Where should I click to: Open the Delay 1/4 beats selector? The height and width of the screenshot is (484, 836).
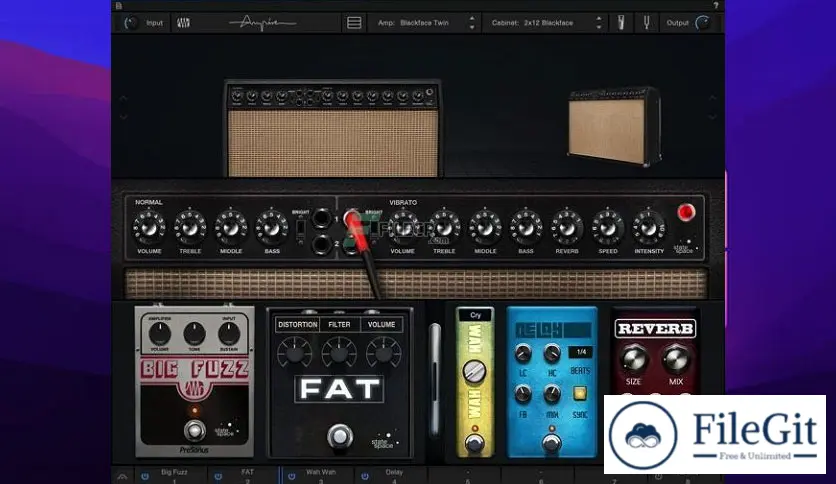click(581, 352)
